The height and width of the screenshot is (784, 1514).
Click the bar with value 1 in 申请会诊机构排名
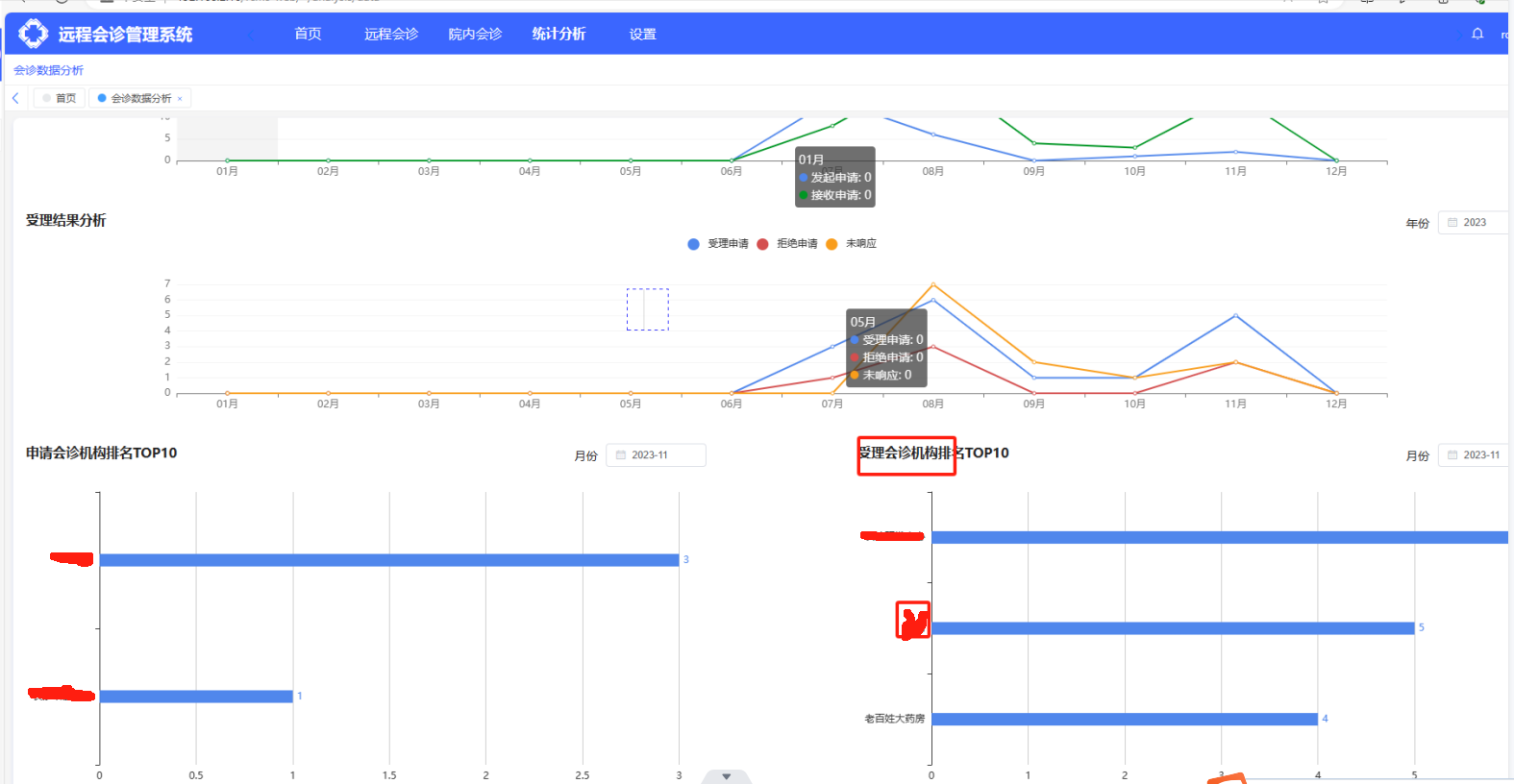pos(196,697)
